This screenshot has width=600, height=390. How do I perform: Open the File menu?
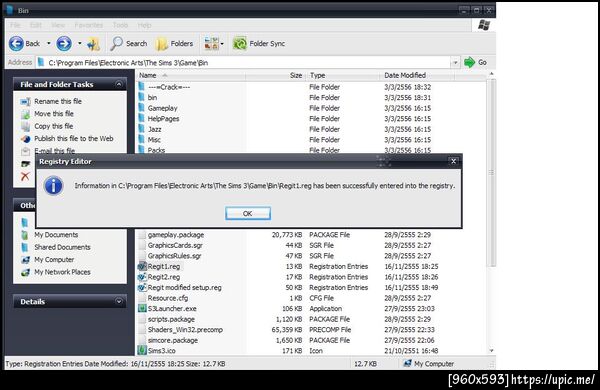tap(15, 25)
